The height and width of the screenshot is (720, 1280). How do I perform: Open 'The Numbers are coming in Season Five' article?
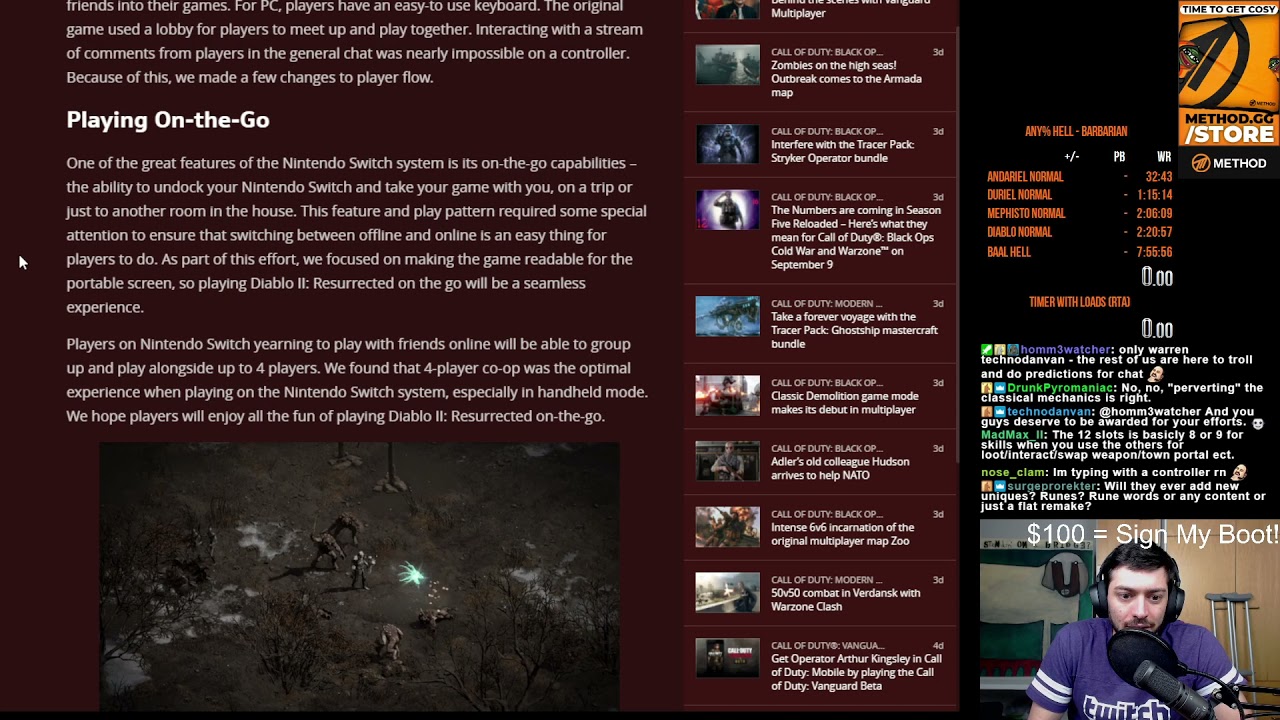[x=856, y=237]
